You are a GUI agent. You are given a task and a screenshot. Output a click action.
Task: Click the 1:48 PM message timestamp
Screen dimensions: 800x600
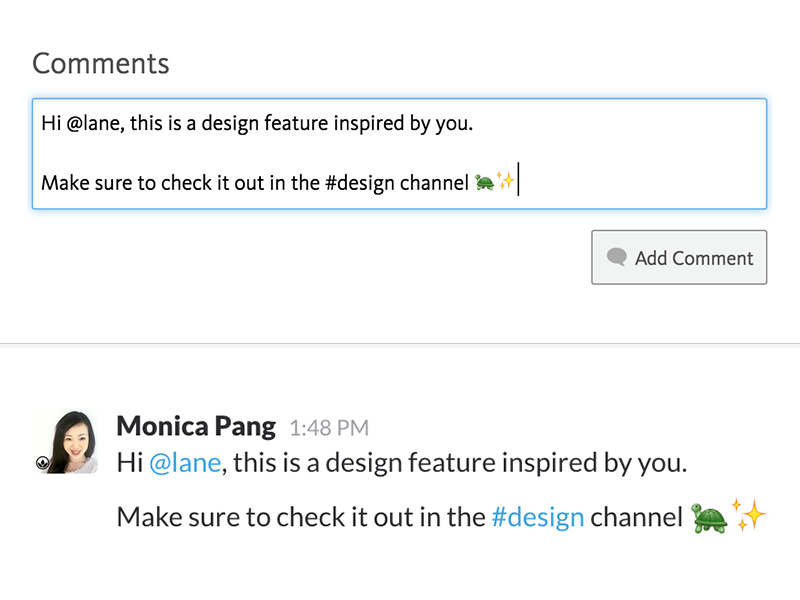pos(329,428)
